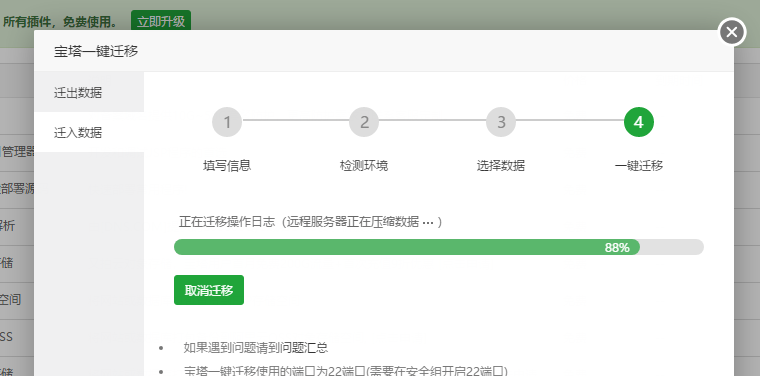Click the 88% percentage label
This screenshot has width=760, height=376.
617,248
